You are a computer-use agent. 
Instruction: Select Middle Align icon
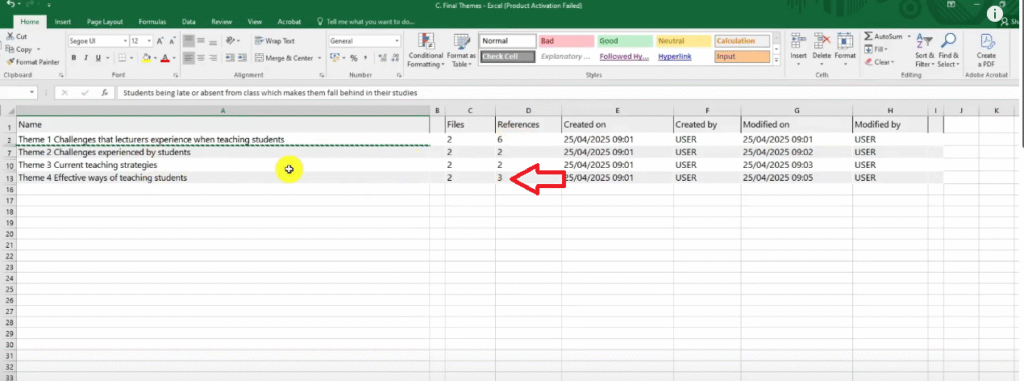coord(201,41)
